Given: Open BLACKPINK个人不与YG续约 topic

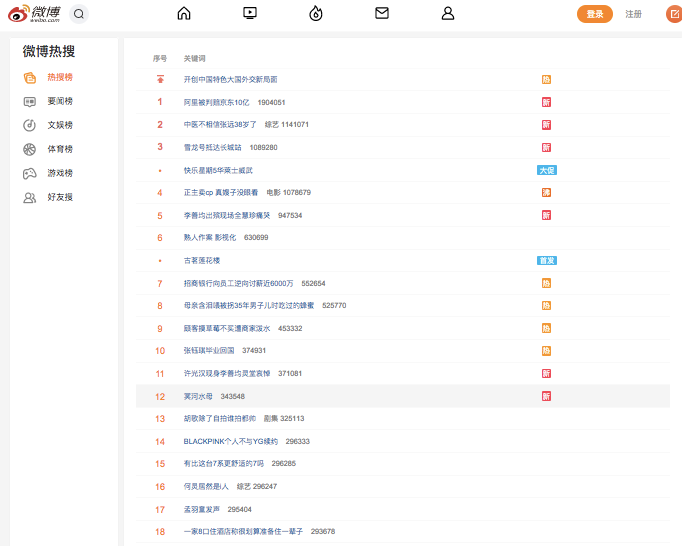Looking at the screenshot, I should [231, 441].
